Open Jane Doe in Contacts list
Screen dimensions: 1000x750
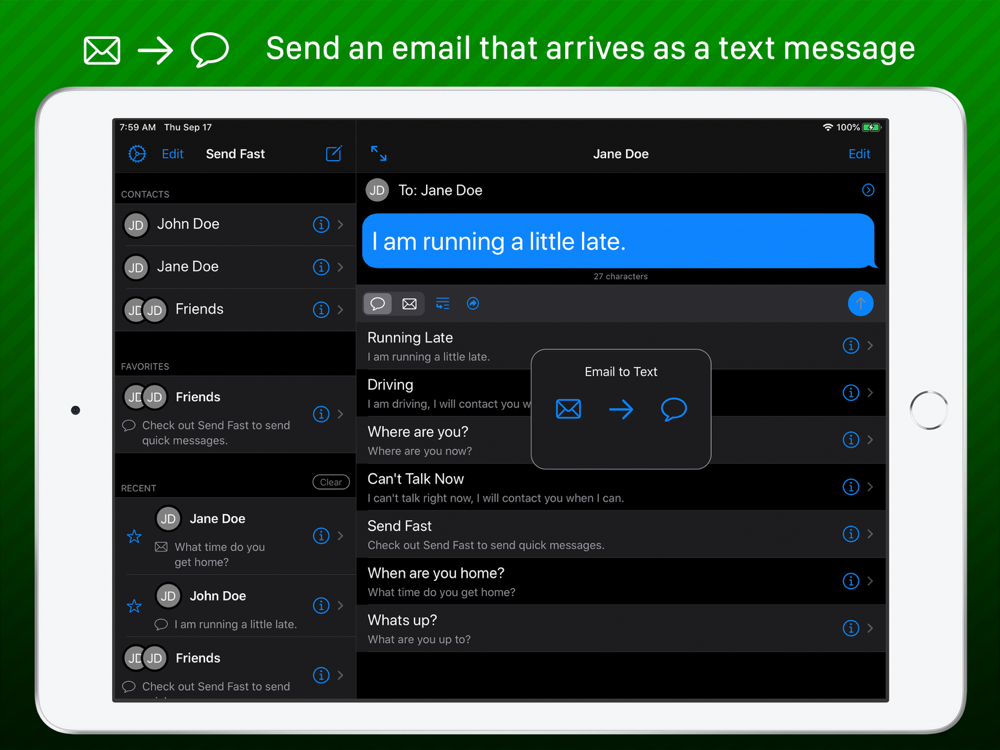pyautogui.click(x=235, y=267)
